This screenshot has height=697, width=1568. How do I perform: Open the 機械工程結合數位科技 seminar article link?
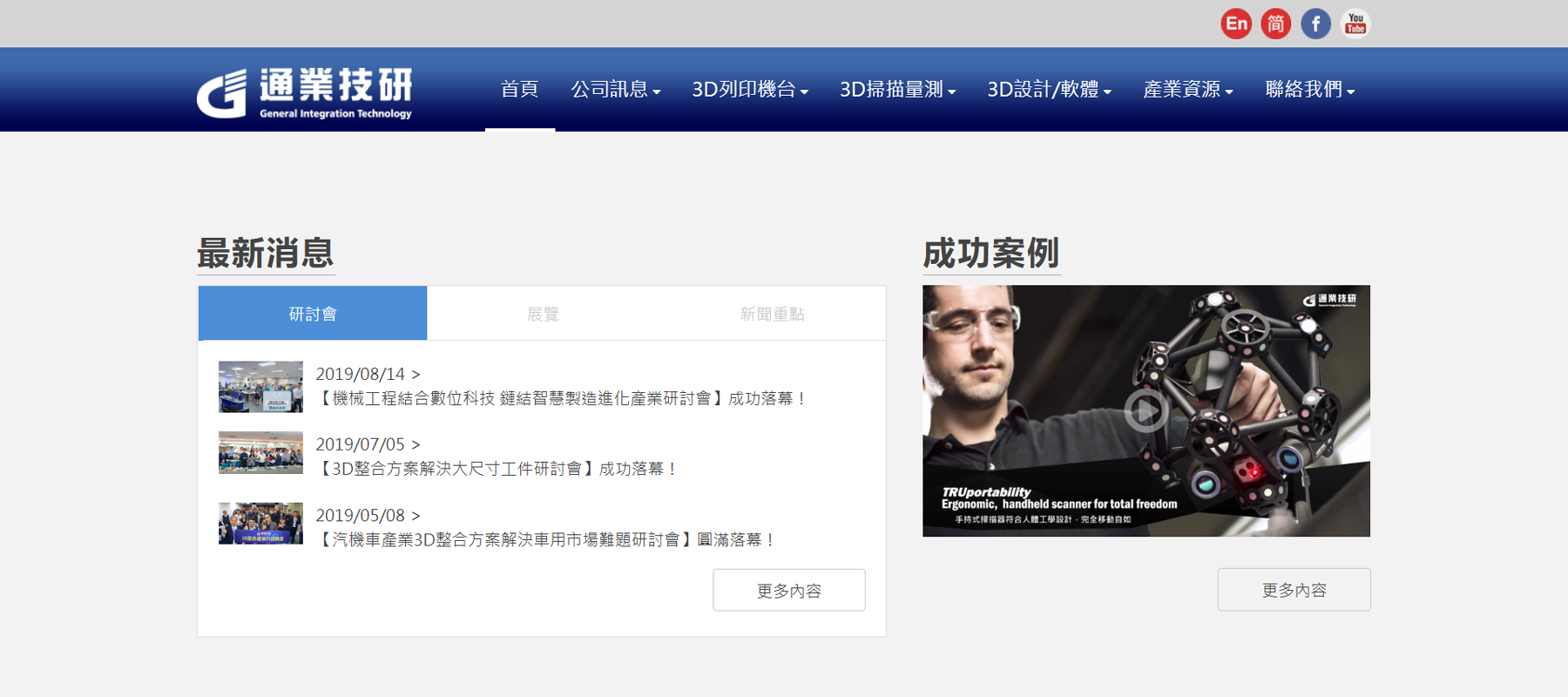562,399
